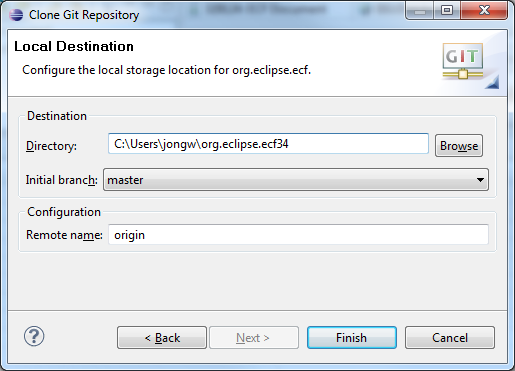Click the 'Local Destination' page heading
The image size is (515, 371).
coord(74,46)
